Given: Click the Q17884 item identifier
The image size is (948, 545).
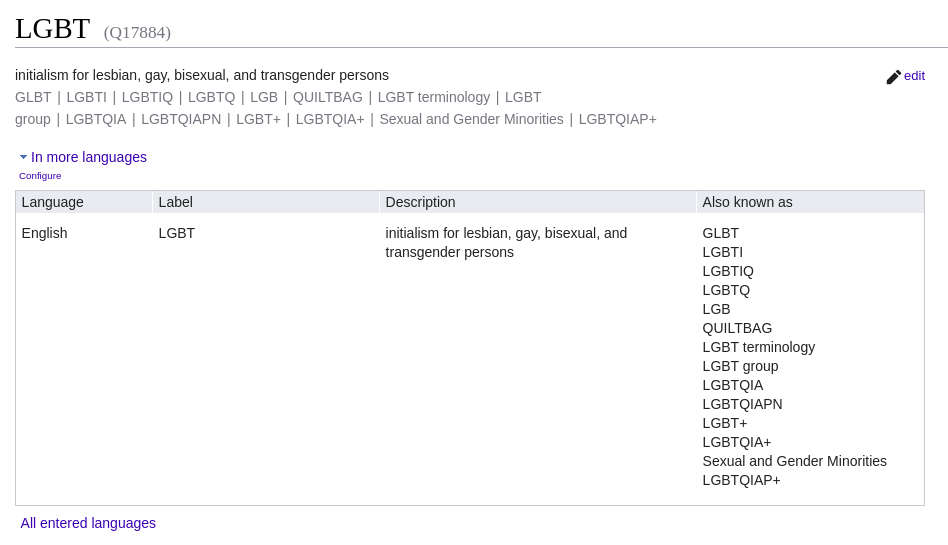Looking at the screenshot, I should tap(137, 33).
